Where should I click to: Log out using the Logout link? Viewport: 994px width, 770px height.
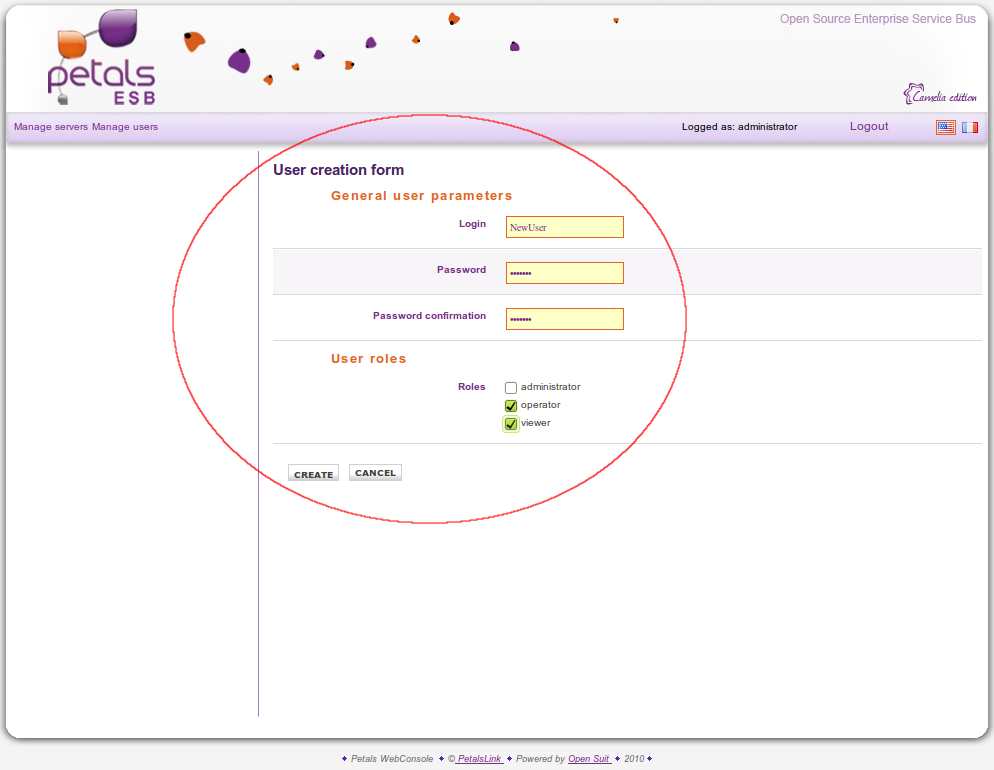coord(869,126)
